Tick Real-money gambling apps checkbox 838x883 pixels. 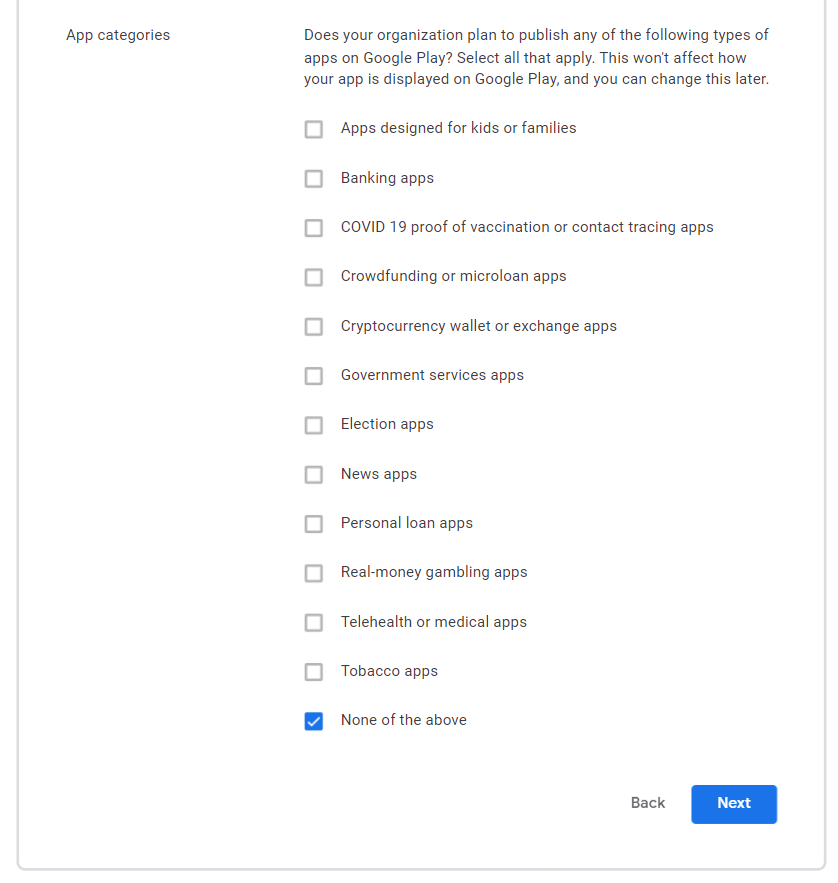pos(314,573)
